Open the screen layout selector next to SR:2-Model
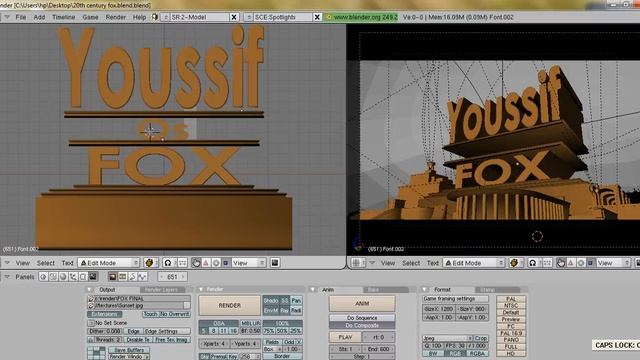 pyautogui.click(x=165, y=17)
